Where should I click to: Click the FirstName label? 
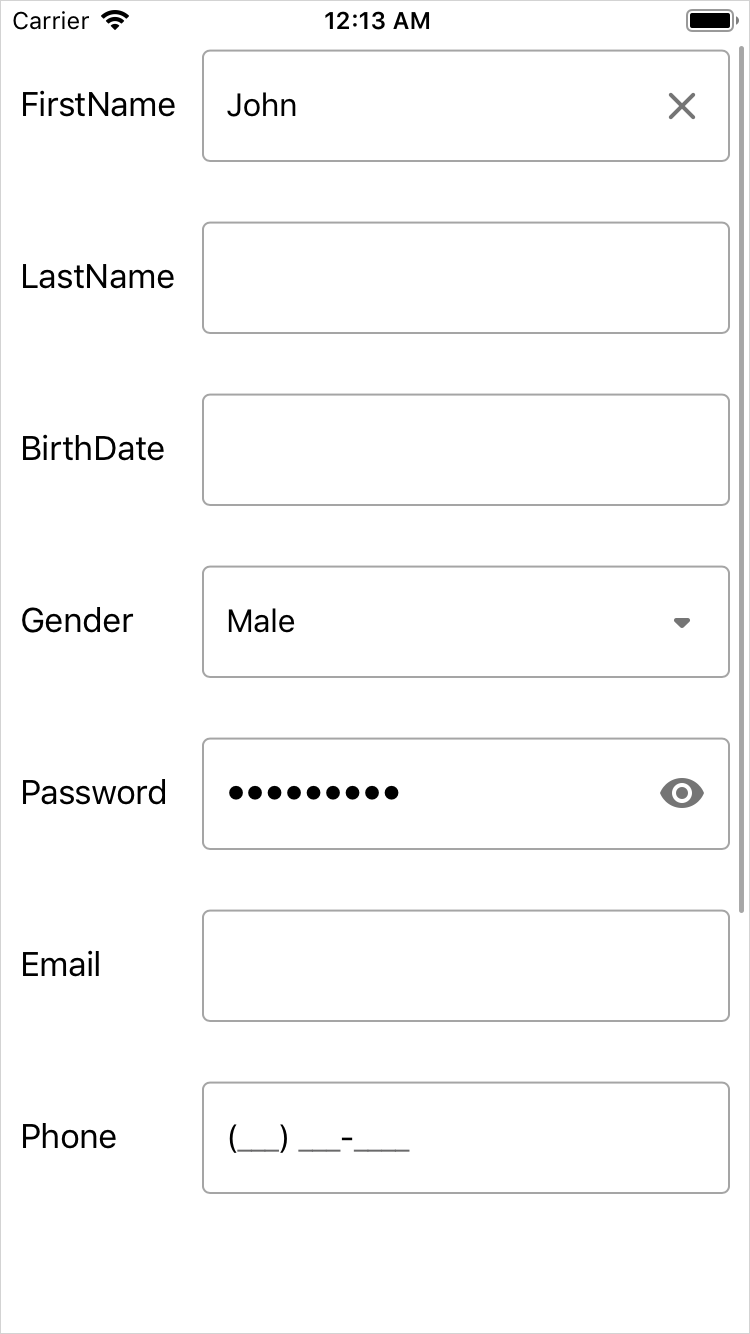coord(98,105)
